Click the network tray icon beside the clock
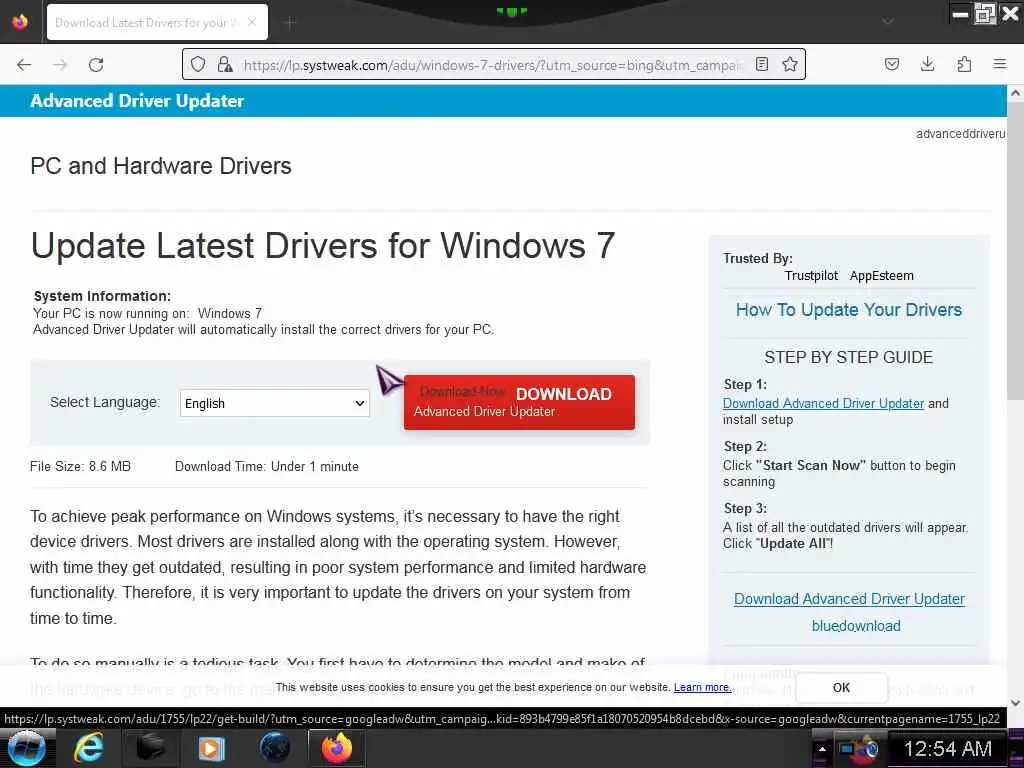The width and height of the screenshot is (1024, 768). click(847, 750)
